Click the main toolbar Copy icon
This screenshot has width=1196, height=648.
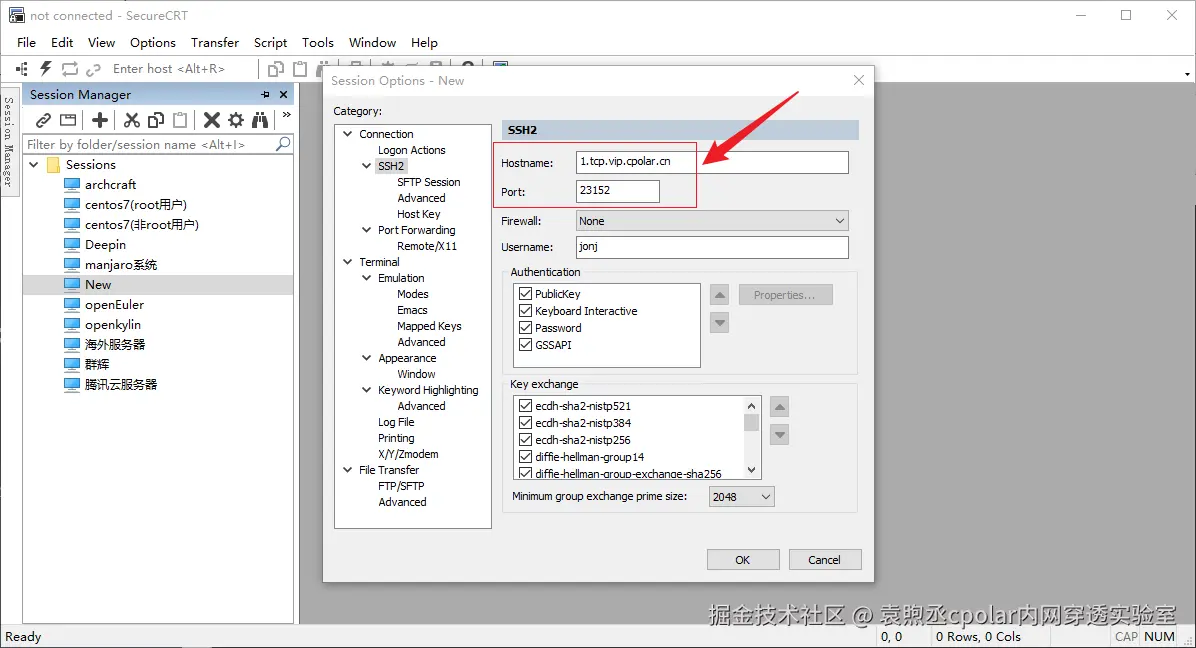[276, 69]
